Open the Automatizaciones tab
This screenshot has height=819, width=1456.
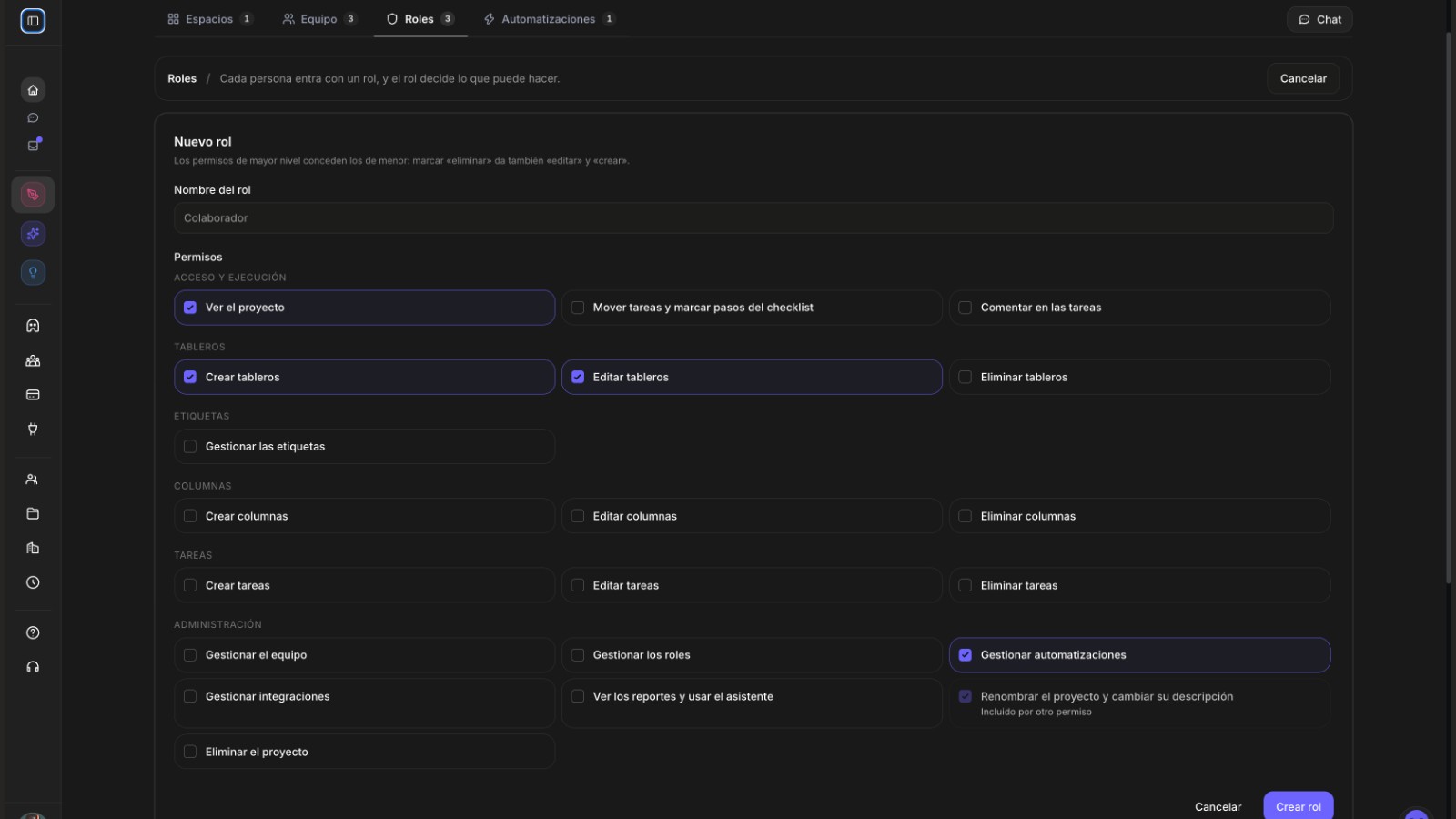550,19
